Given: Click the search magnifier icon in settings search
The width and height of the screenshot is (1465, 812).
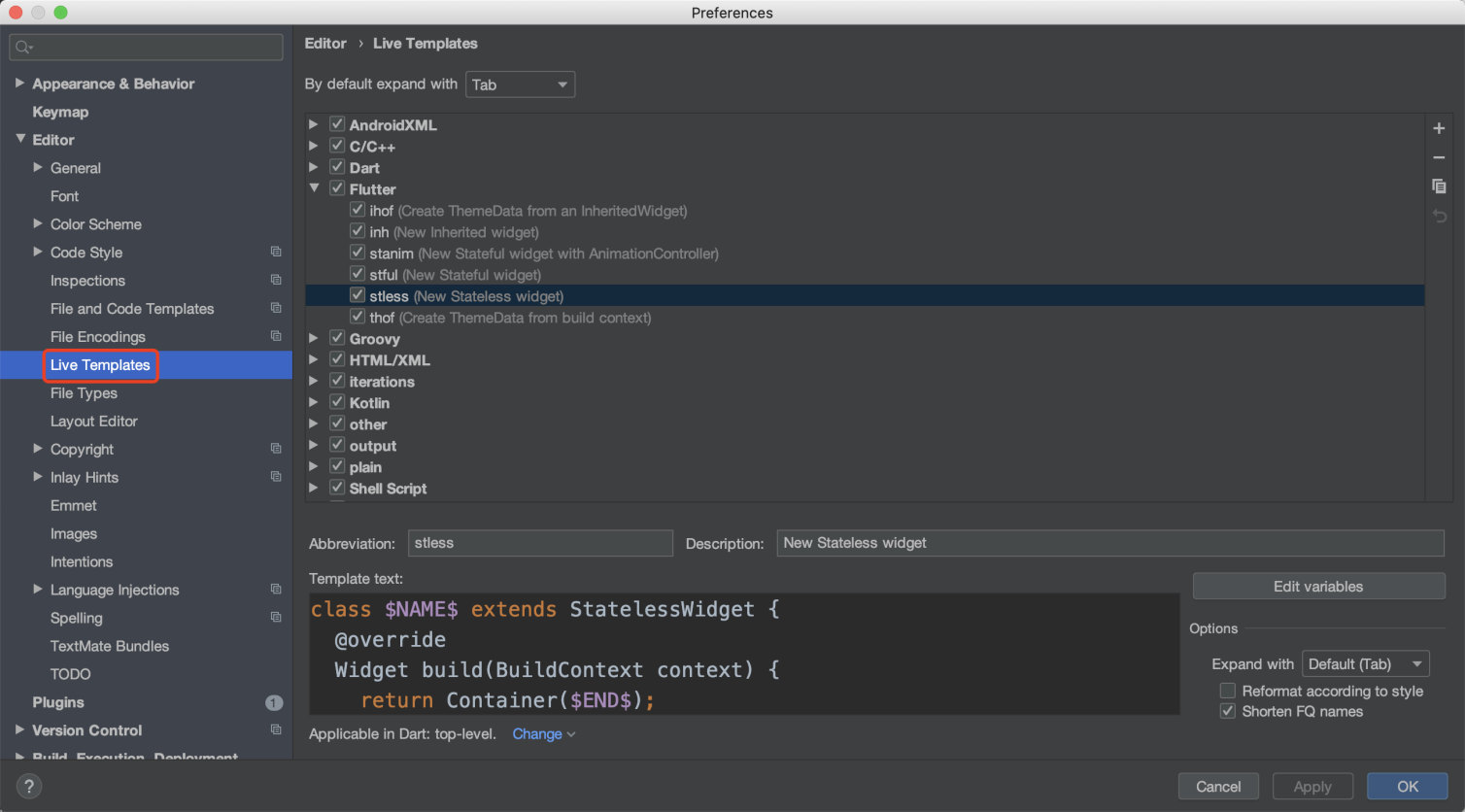Looking at the screenshot, I should pyautogui.click(x=23, y=47).
